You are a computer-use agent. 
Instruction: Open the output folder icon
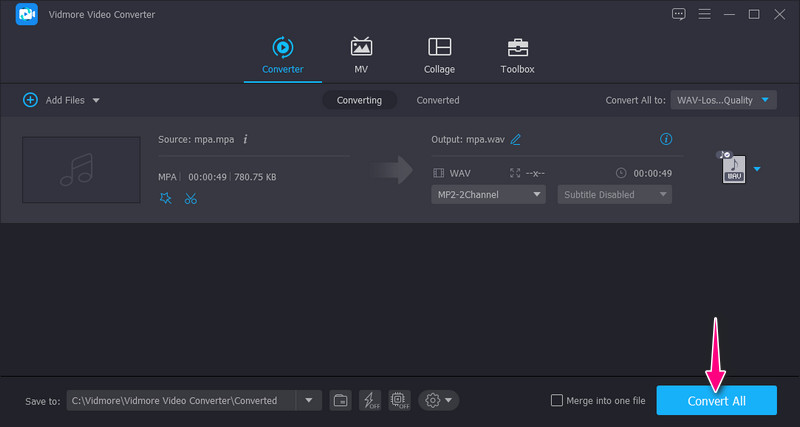(x=341, y=400)
